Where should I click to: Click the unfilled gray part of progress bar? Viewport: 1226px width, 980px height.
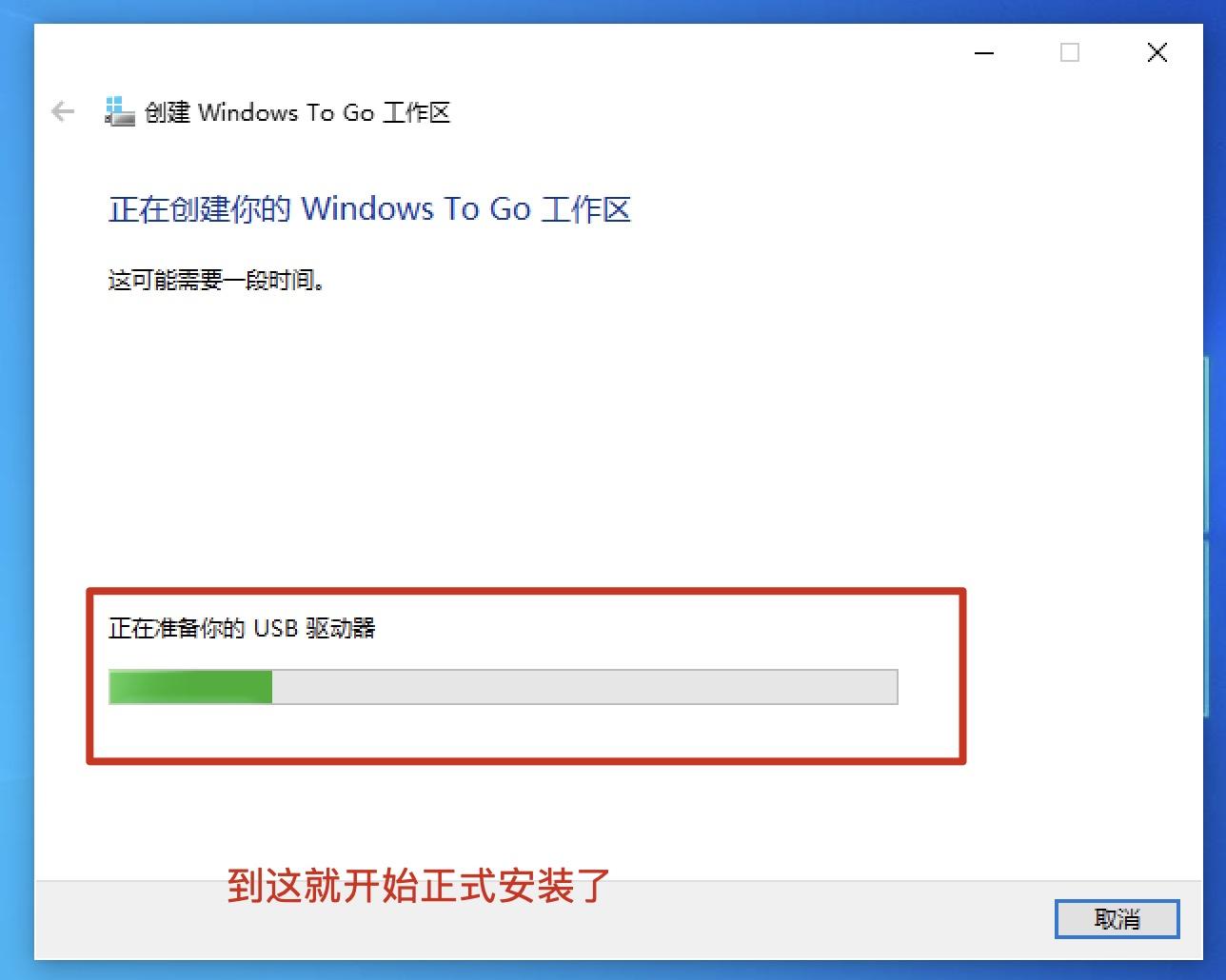coord(584,687)
